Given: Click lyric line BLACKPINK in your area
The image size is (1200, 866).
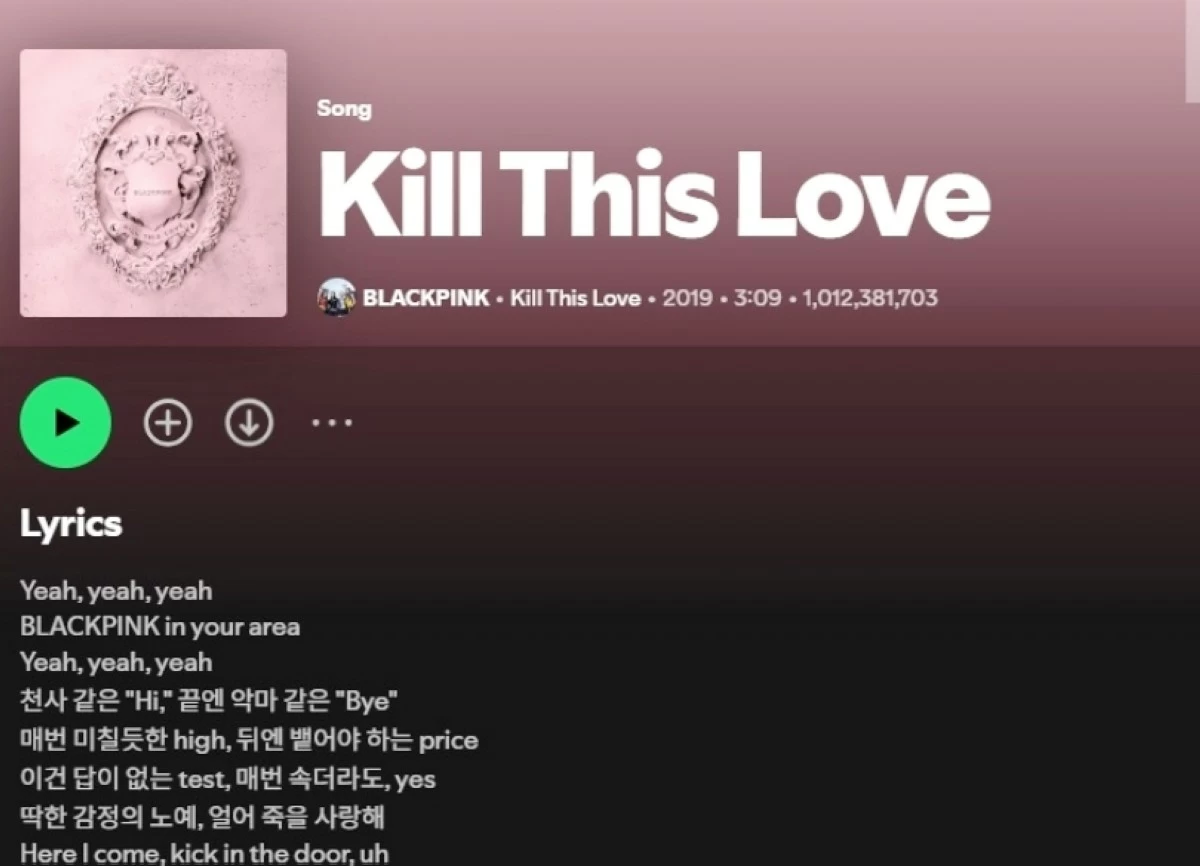Looking at the screenshot, I should (x=160, y=627).
